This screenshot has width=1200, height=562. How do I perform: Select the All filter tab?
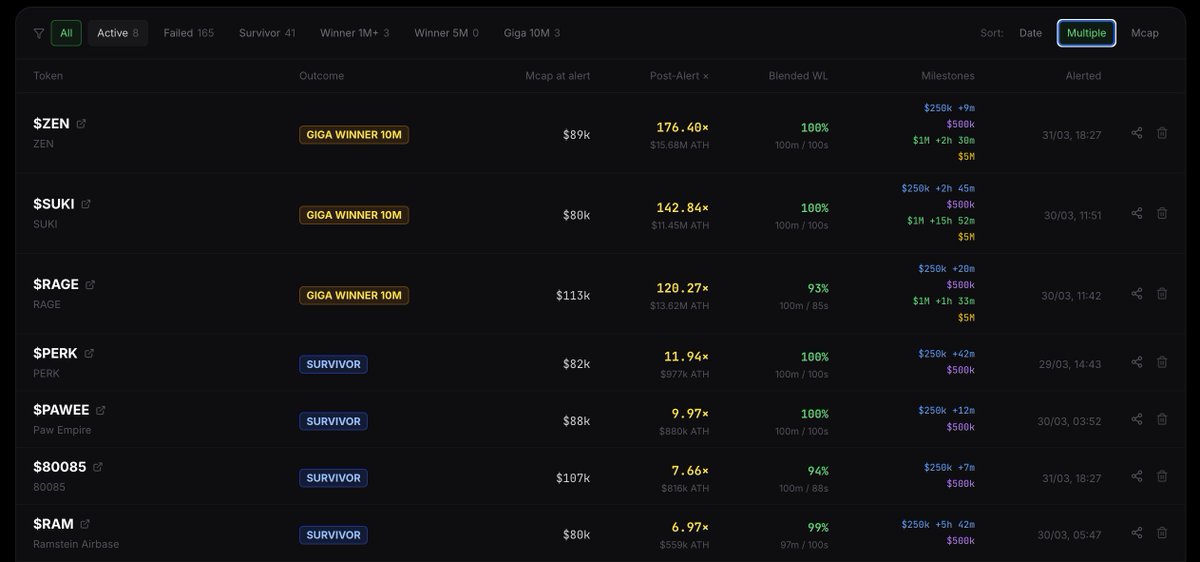(x=66, y=33)
